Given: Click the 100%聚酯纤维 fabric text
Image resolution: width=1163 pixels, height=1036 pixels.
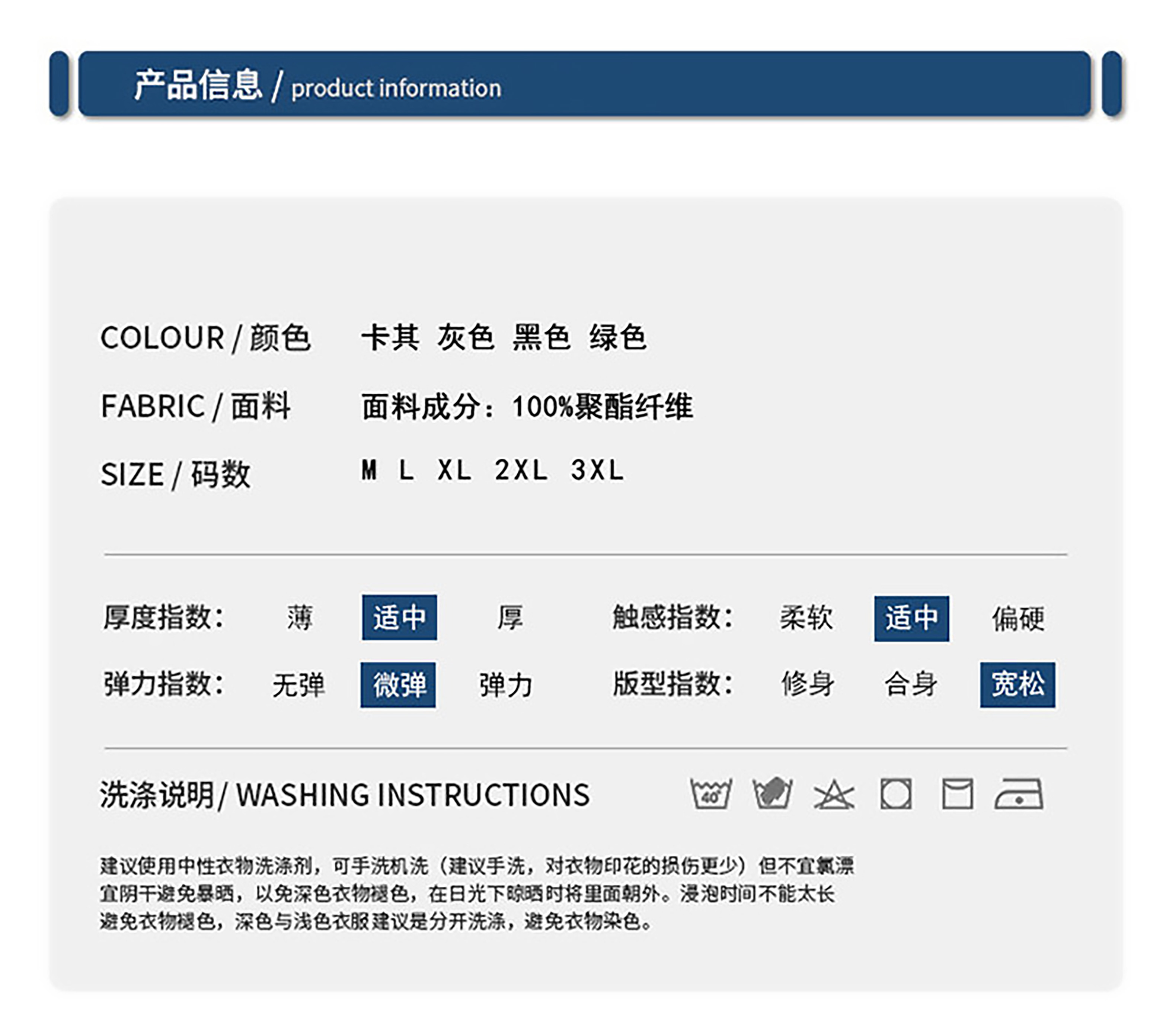Looking at the screenshot, I should point(602,407).
